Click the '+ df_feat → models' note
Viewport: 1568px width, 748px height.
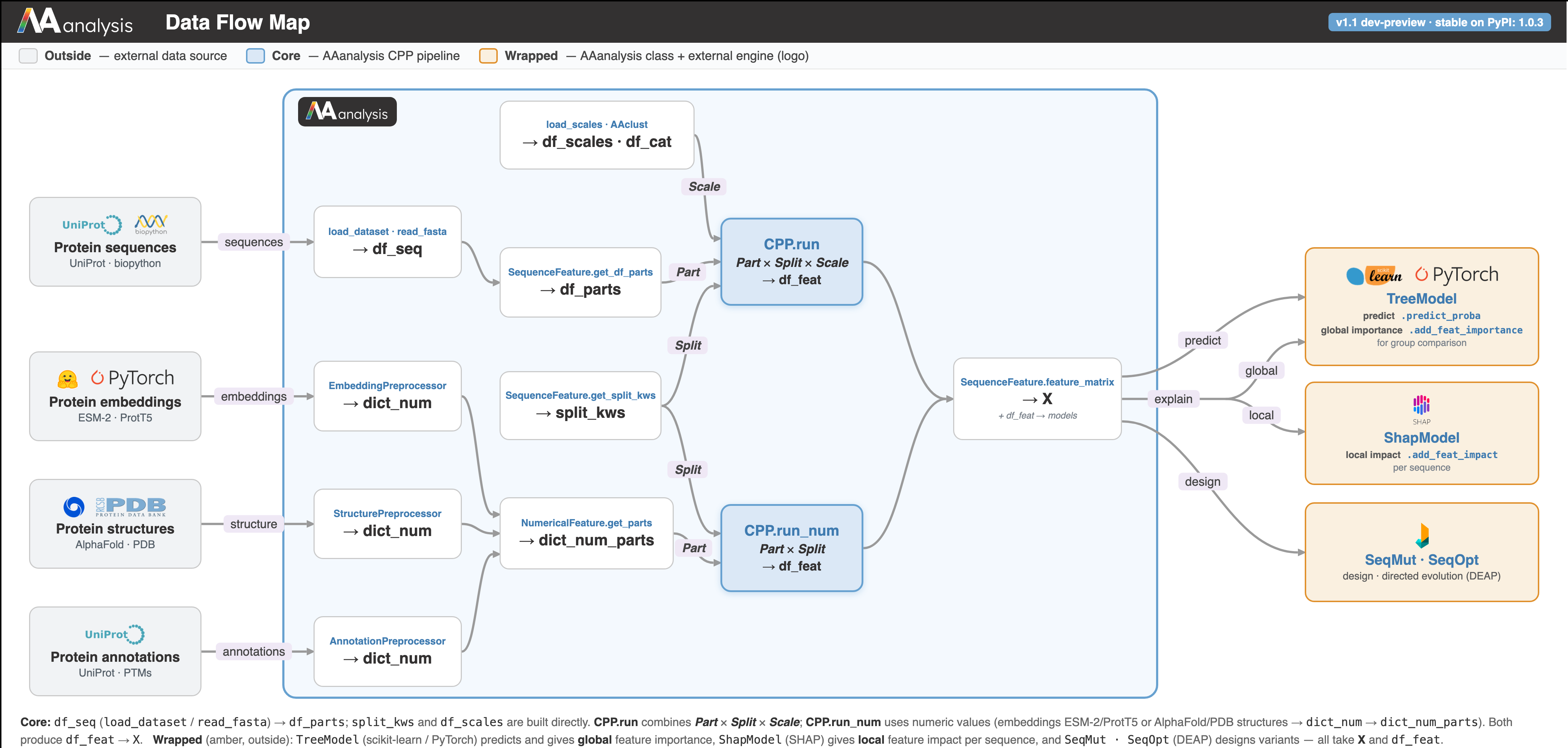click(x=1037, y=415)
